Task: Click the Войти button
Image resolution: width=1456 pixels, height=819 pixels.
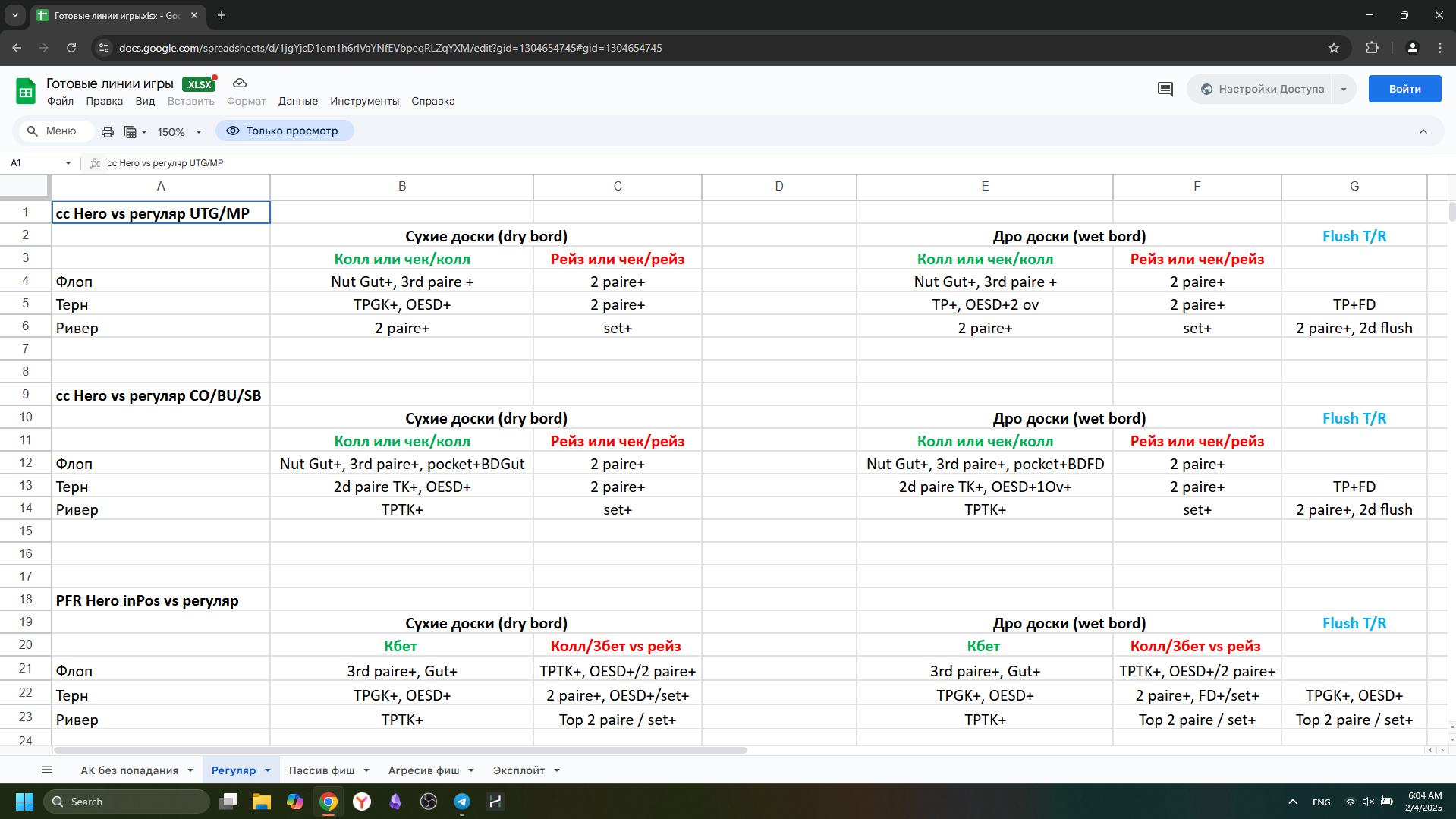Action: pyautogui.click(x=1404, y=90)
